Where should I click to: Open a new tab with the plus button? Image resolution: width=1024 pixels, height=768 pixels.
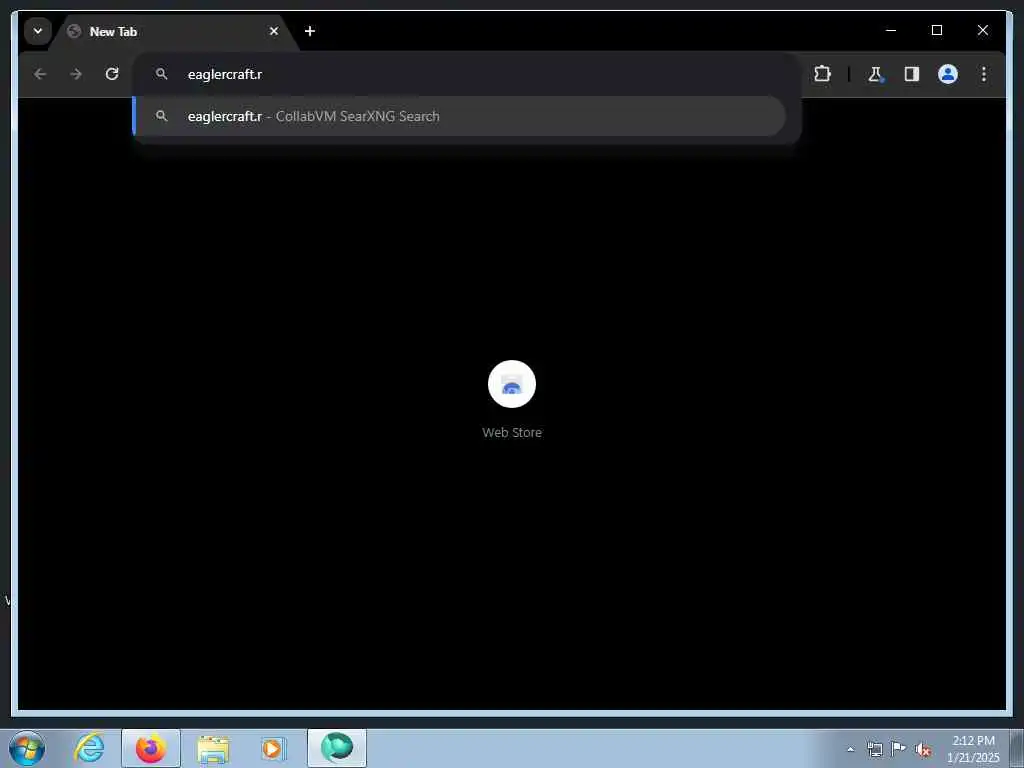pyautogui.click(x=310, y=31)
